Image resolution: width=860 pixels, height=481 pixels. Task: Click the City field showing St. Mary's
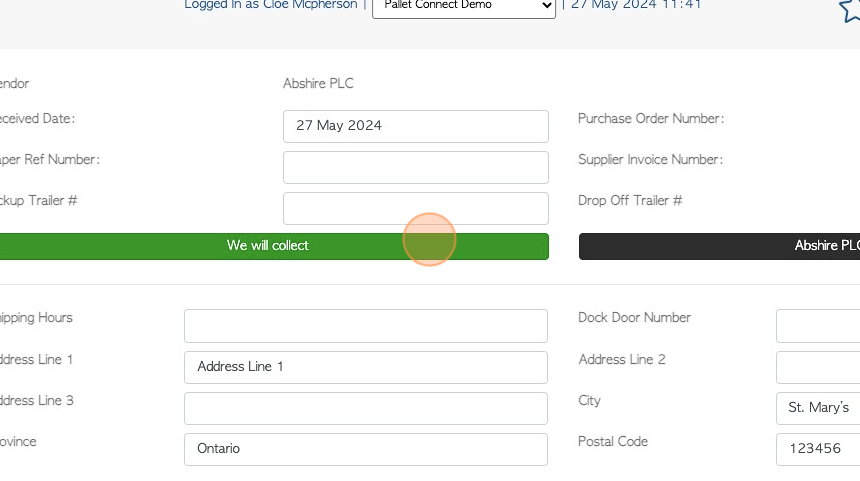point(818,408)
